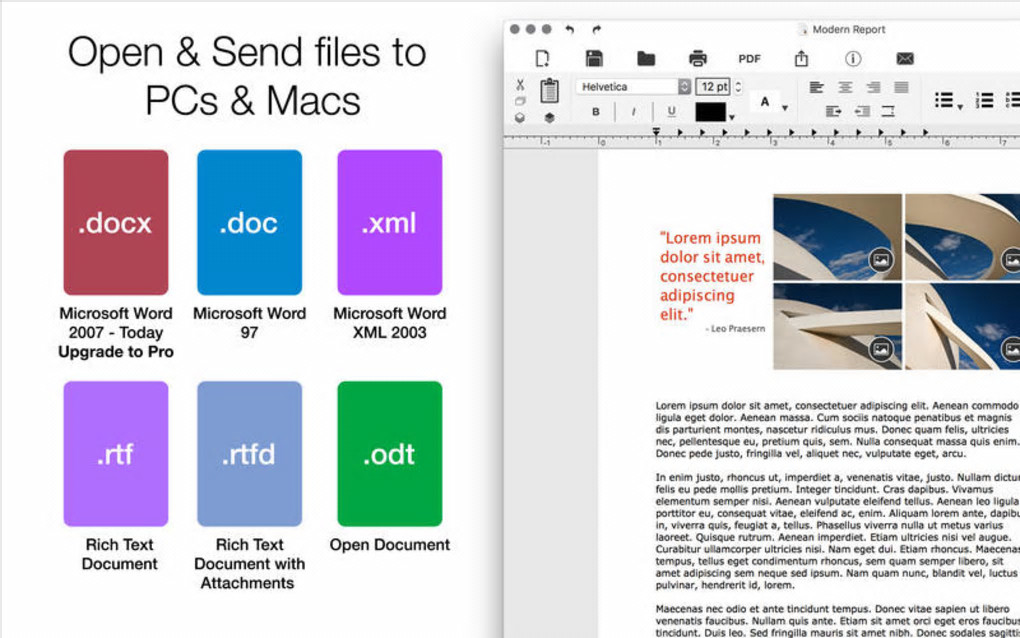Click the Upgrade to Pro text
This screenshot has height=638, width=1020.
point(116,352)
